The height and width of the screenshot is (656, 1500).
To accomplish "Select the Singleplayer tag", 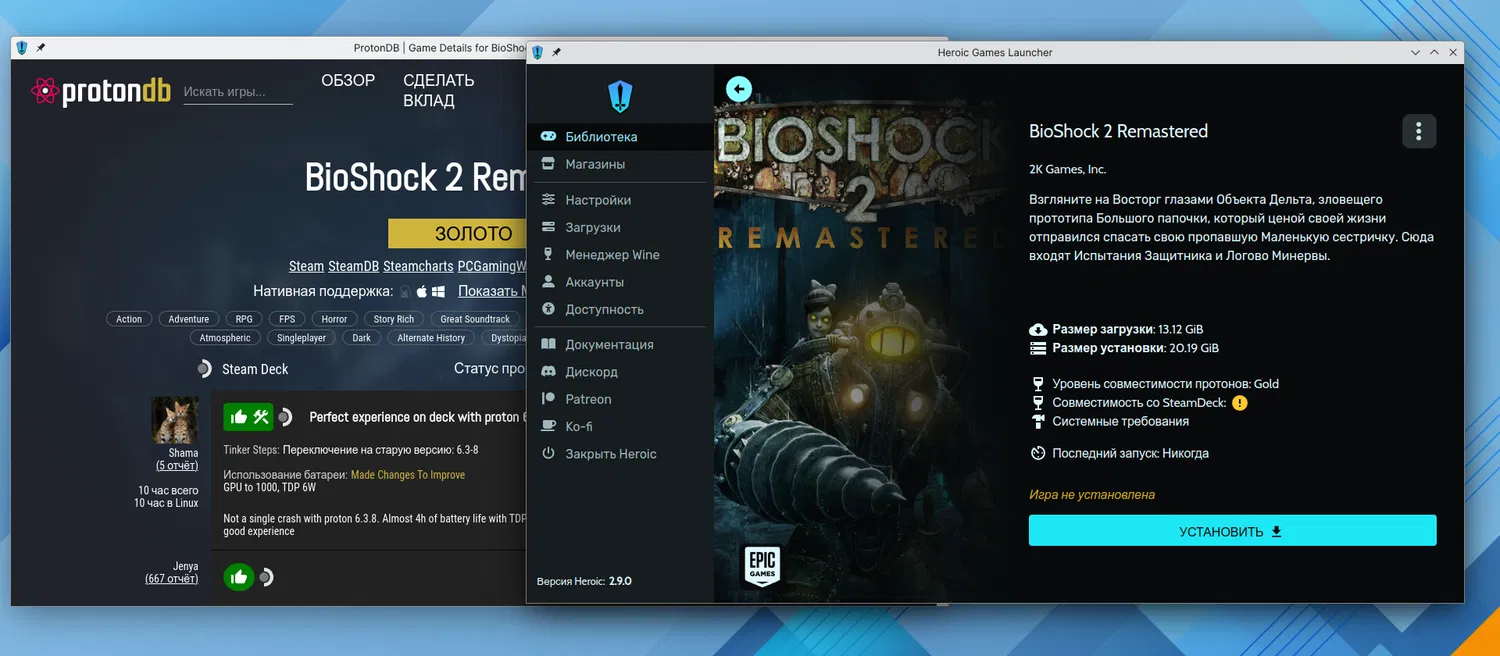I will click(302, 338).
